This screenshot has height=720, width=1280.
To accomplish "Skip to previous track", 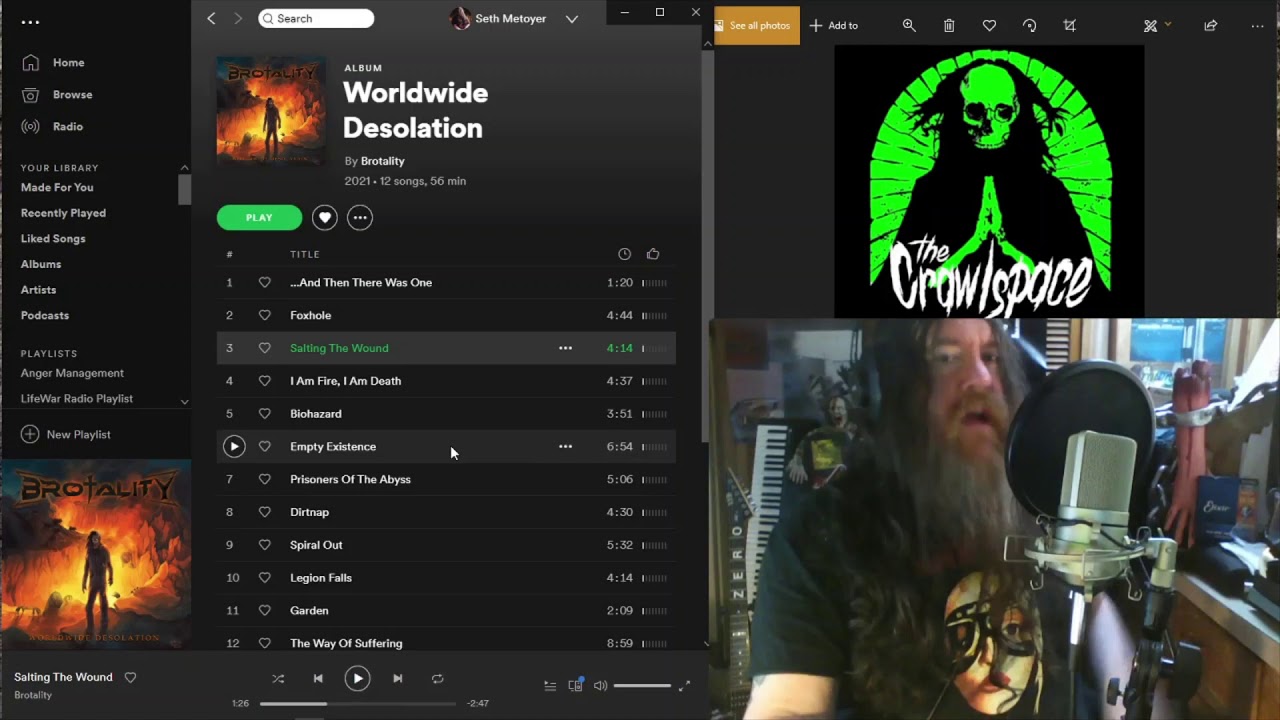I will point(318,678).
